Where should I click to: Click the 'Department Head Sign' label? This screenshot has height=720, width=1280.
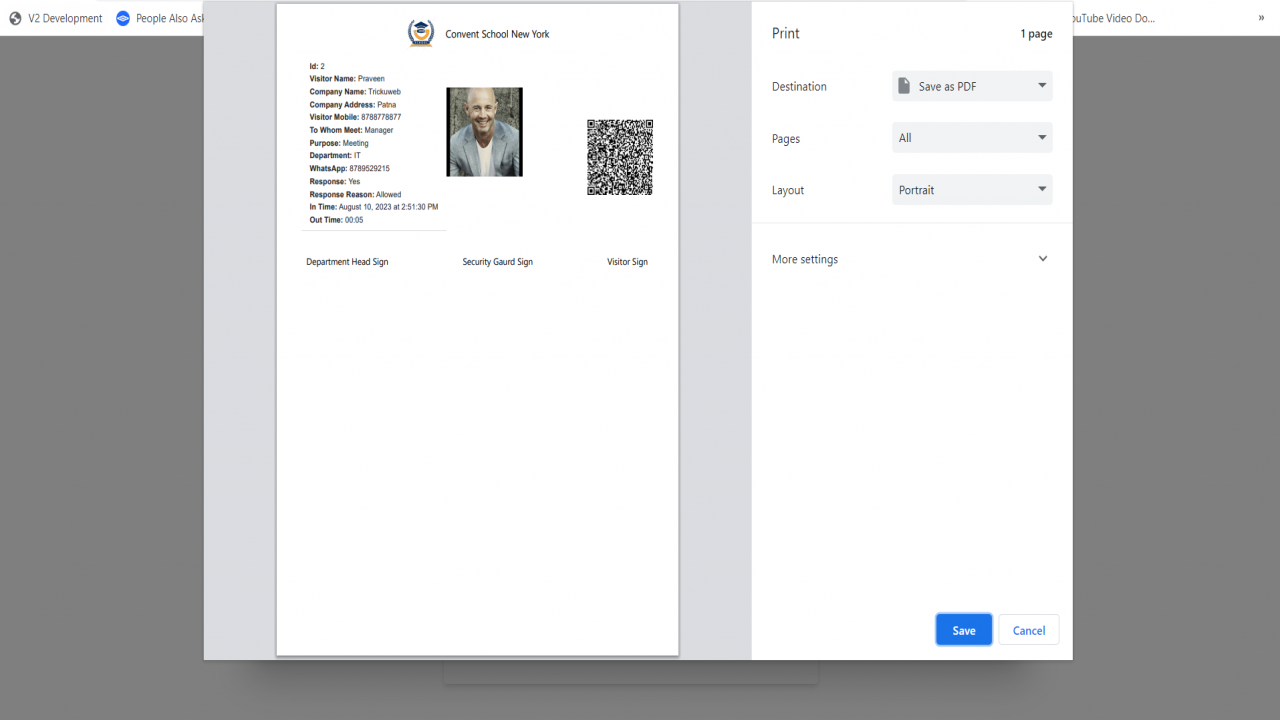(x=347, y=262)
